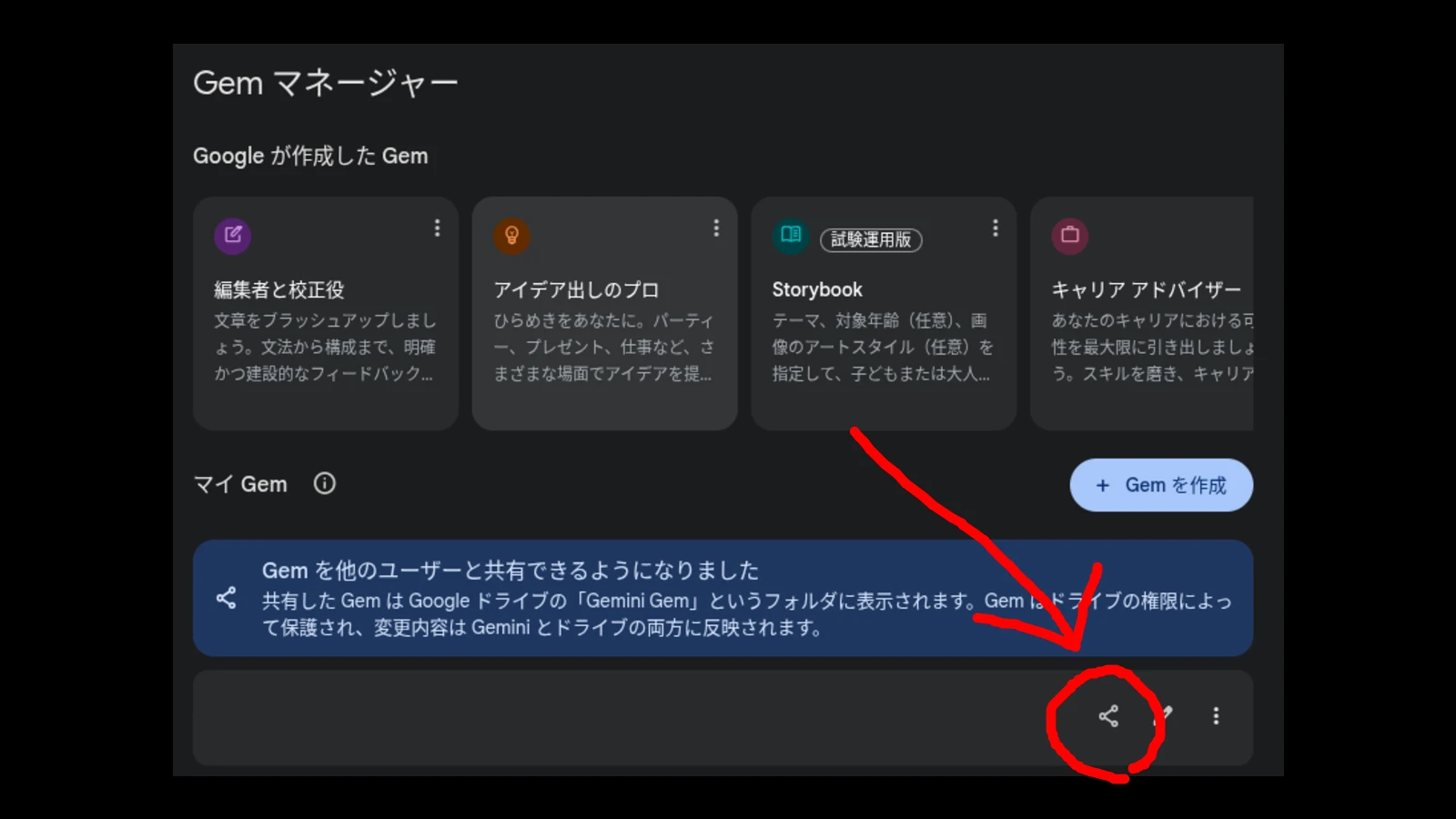Click the Gem を作成 button
Viewport: 1456px width, 819px height.
[x=1161, y=485]
